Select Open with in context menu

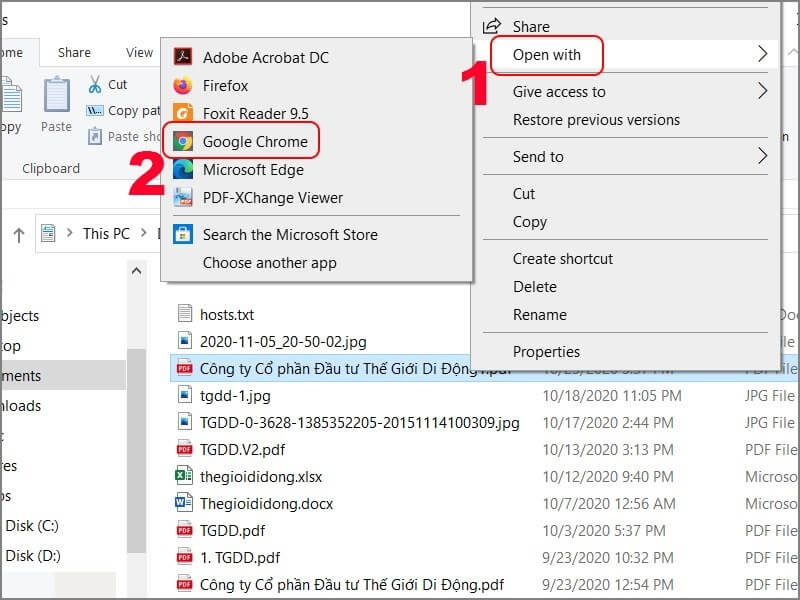[x=546, y=55]
